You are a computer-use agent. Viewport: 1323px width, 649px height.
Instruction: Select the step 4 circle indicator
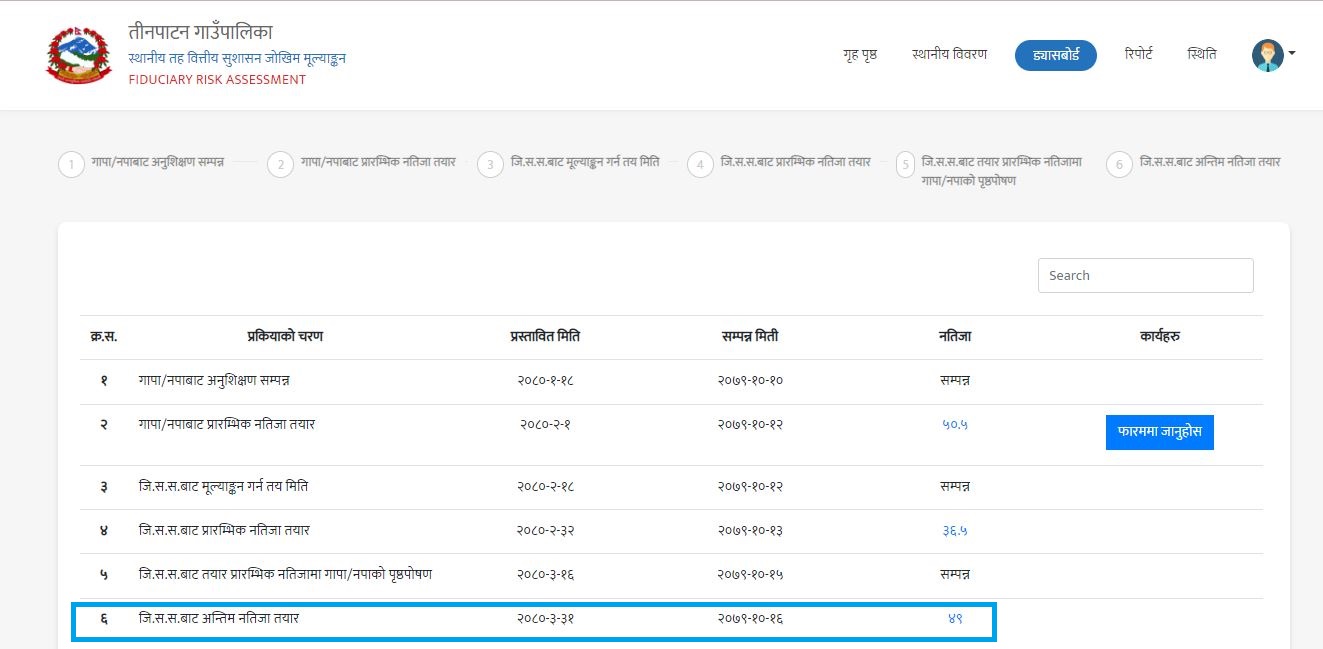click(x=700, y=165)
